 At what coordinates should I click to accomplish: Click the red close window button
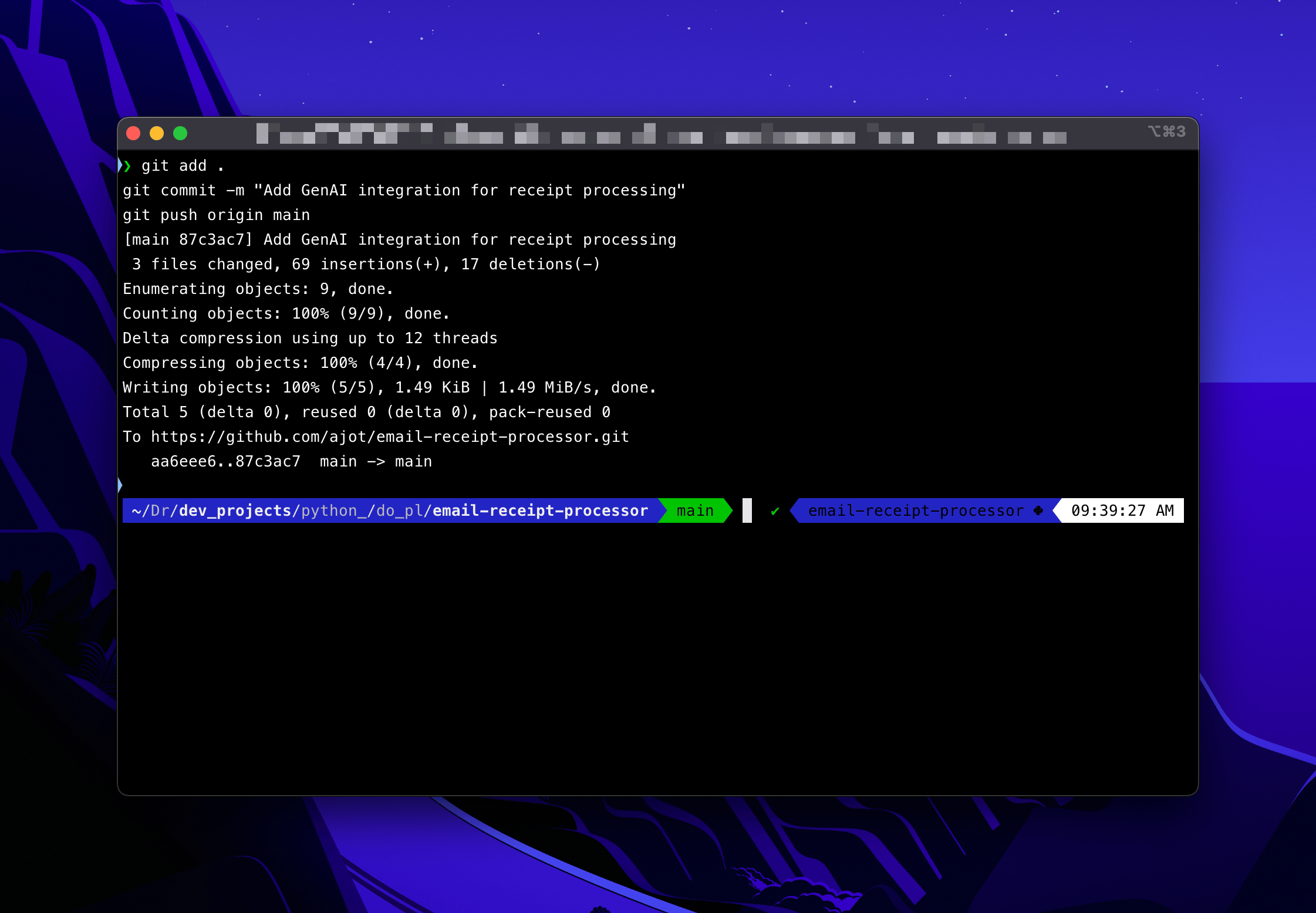(133, 133)
